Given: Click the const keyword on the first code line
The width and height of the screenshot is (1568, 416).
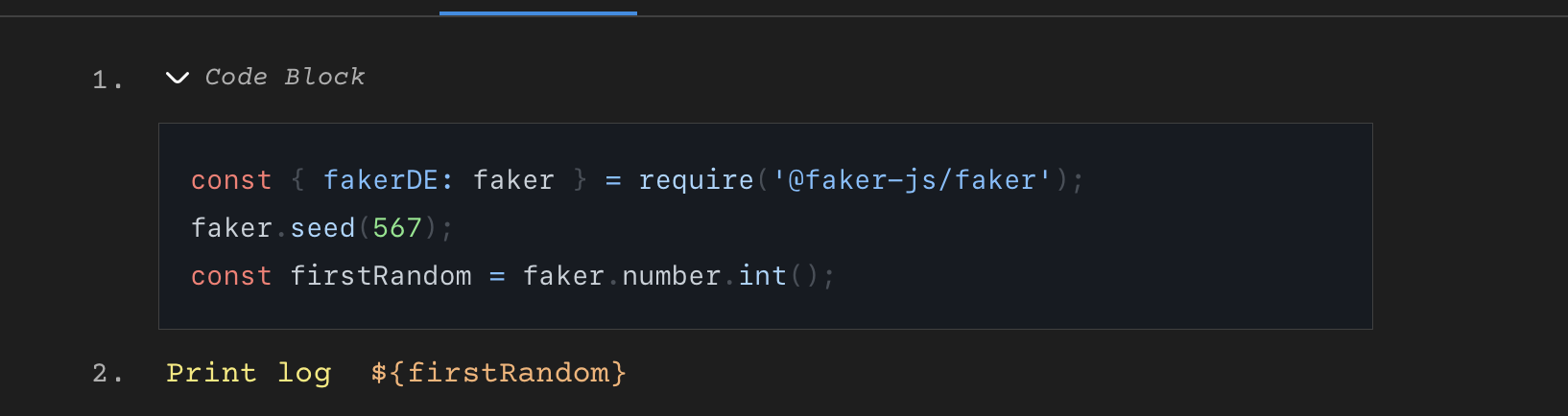Looking at the screenshot, I should coord(231,180).
